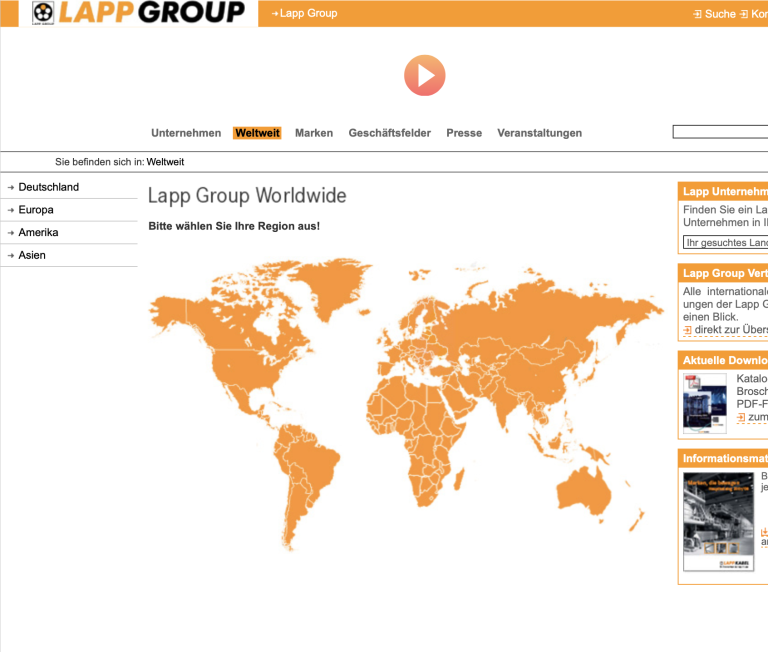
Task: Click Weltweit in the breadcrumb
Action: pyautogui.click(x=165, y=162)
